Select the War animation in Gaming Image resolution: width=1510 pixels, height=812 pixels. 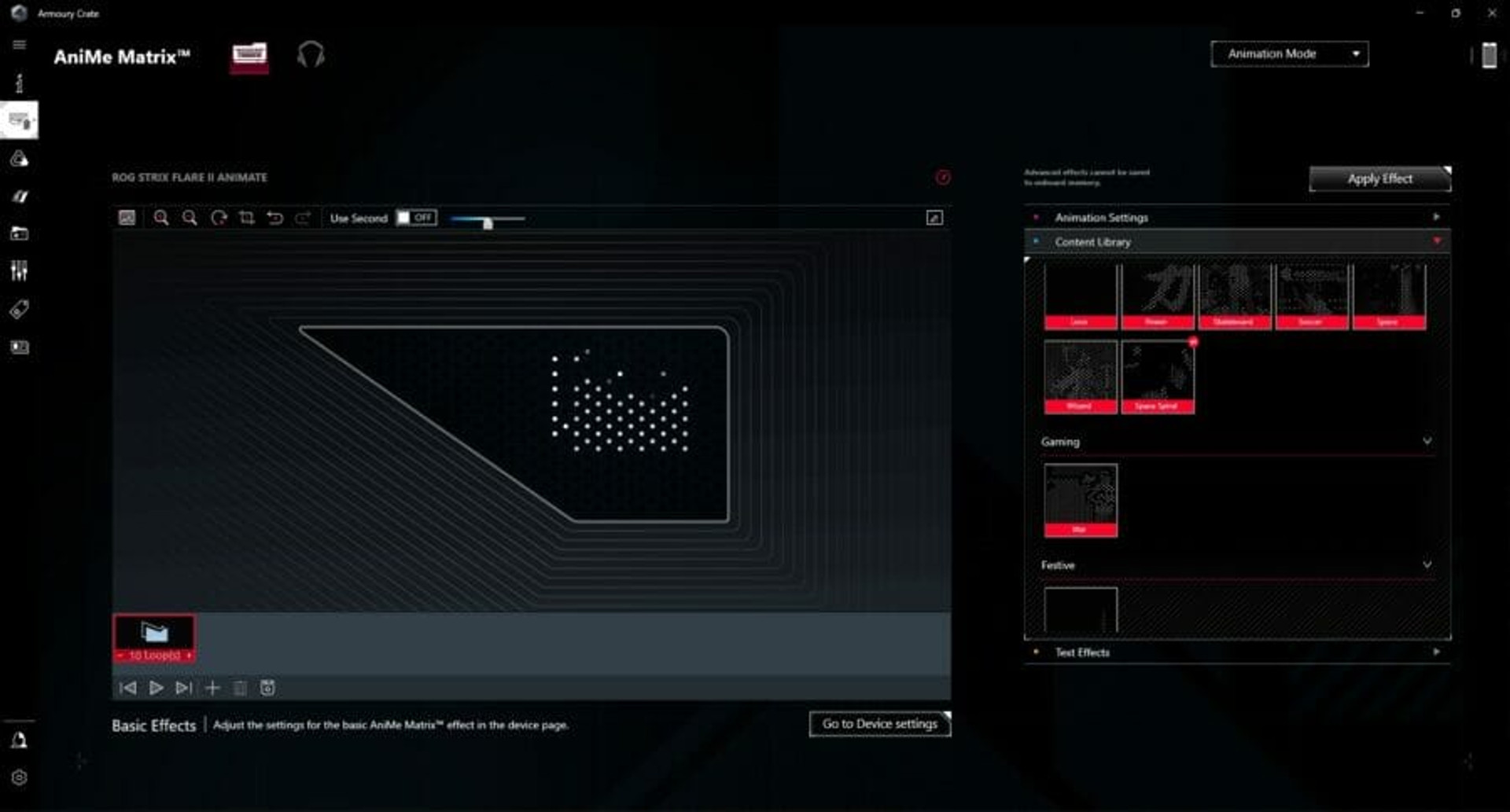(x=1081, y=500)
